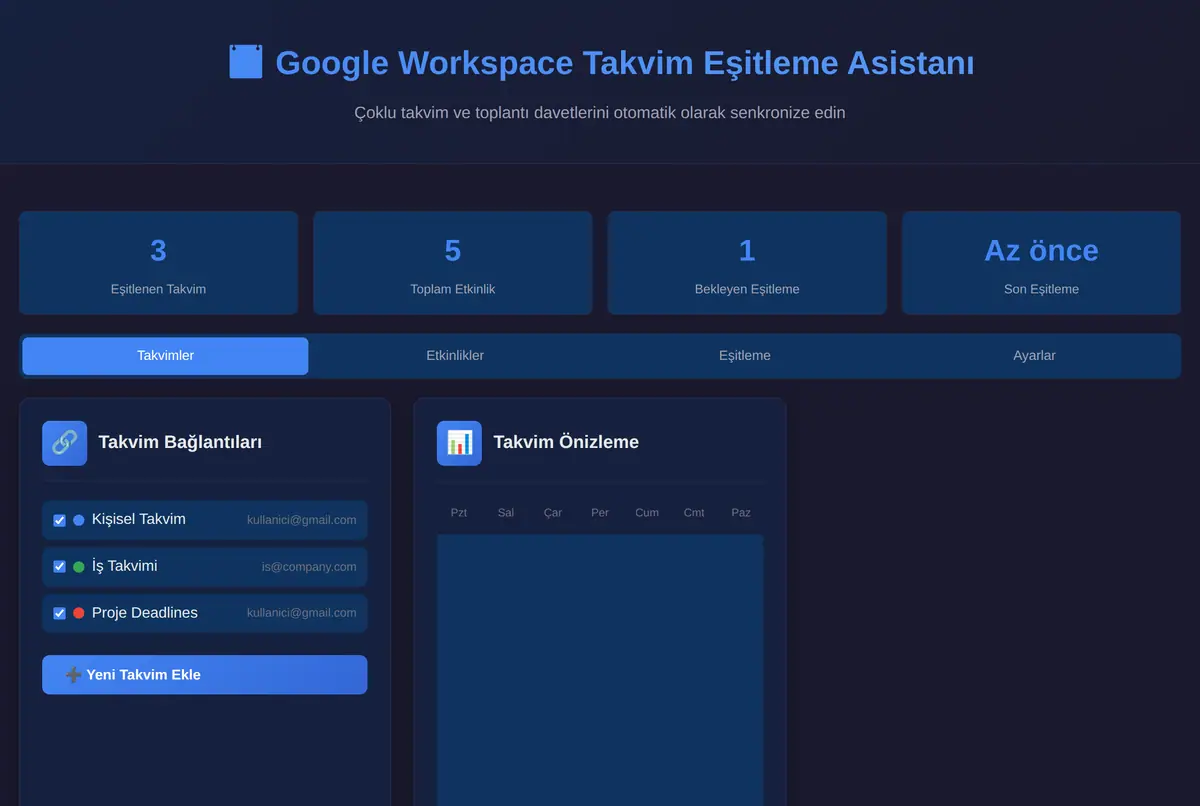This screenshot has width=1200, height=806.
Task: Switch to the Takvimler tab
Action: (x=165, y=356)
